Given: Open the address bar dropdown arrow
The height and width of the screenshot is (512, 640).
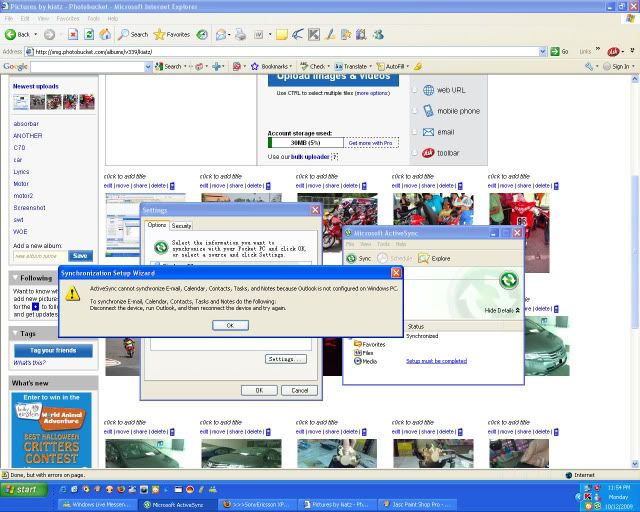Looking at the screenshot, I should (x=542, y=51).
